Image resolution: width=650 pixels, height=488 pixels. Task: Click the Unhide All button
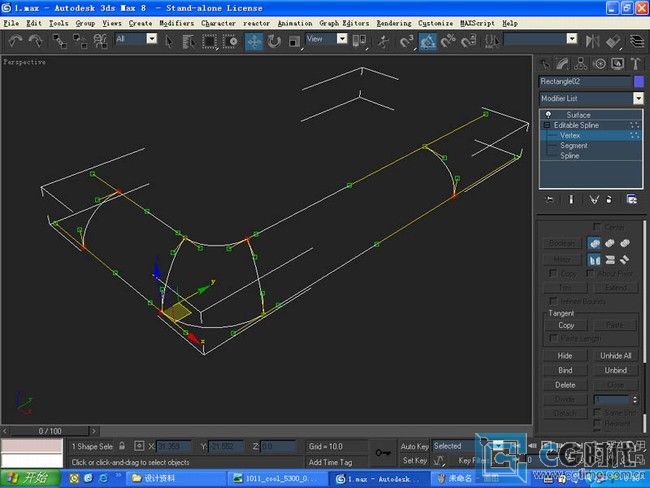pos(615,356)
